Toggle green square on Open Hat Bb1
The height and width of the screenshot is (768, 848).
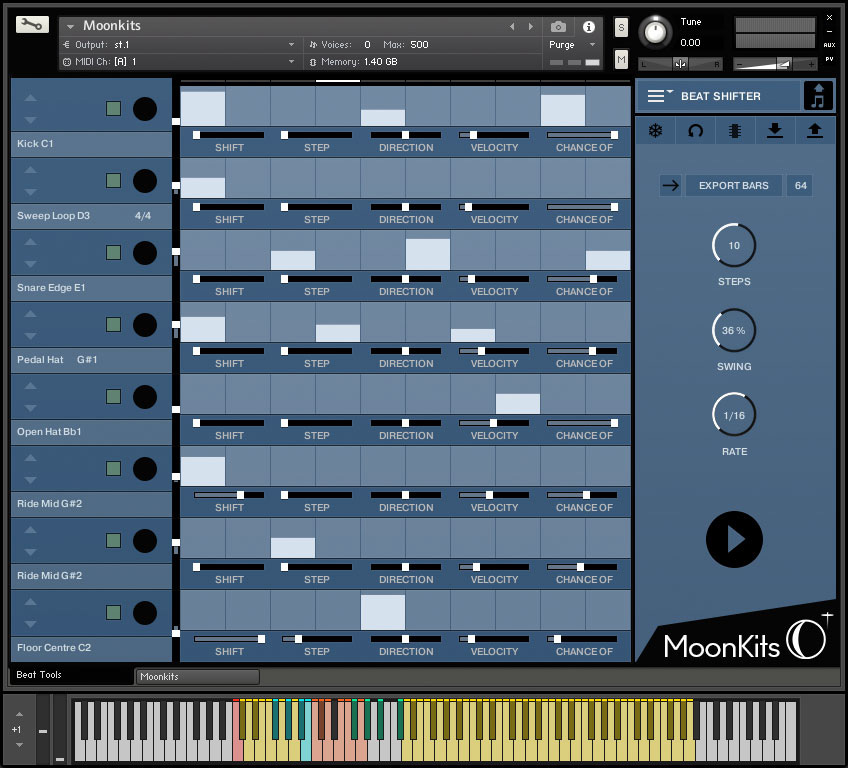pyautogui.click(x=113, y=396)
